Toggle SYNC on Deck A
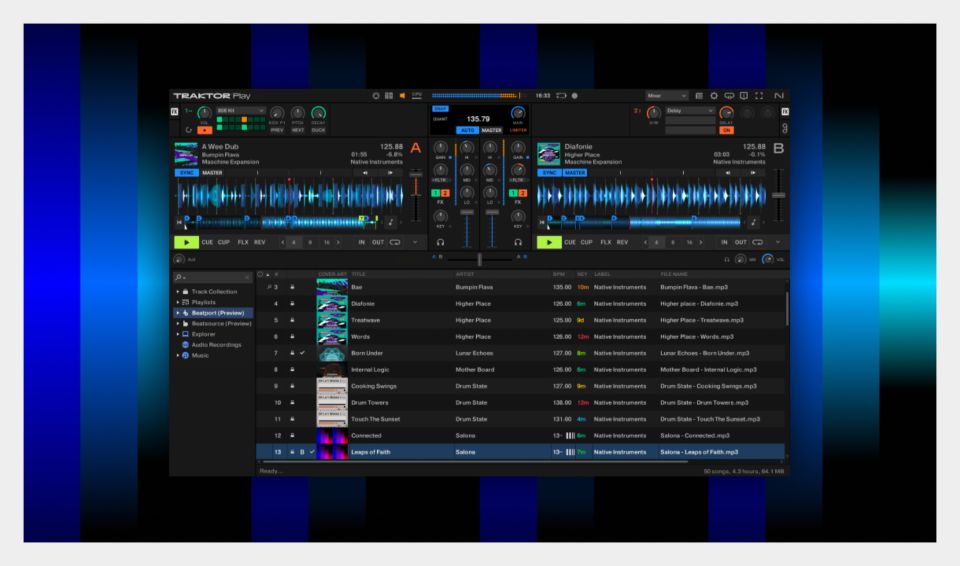The height and width of the screenshot is (566, 960). point(186,172)
